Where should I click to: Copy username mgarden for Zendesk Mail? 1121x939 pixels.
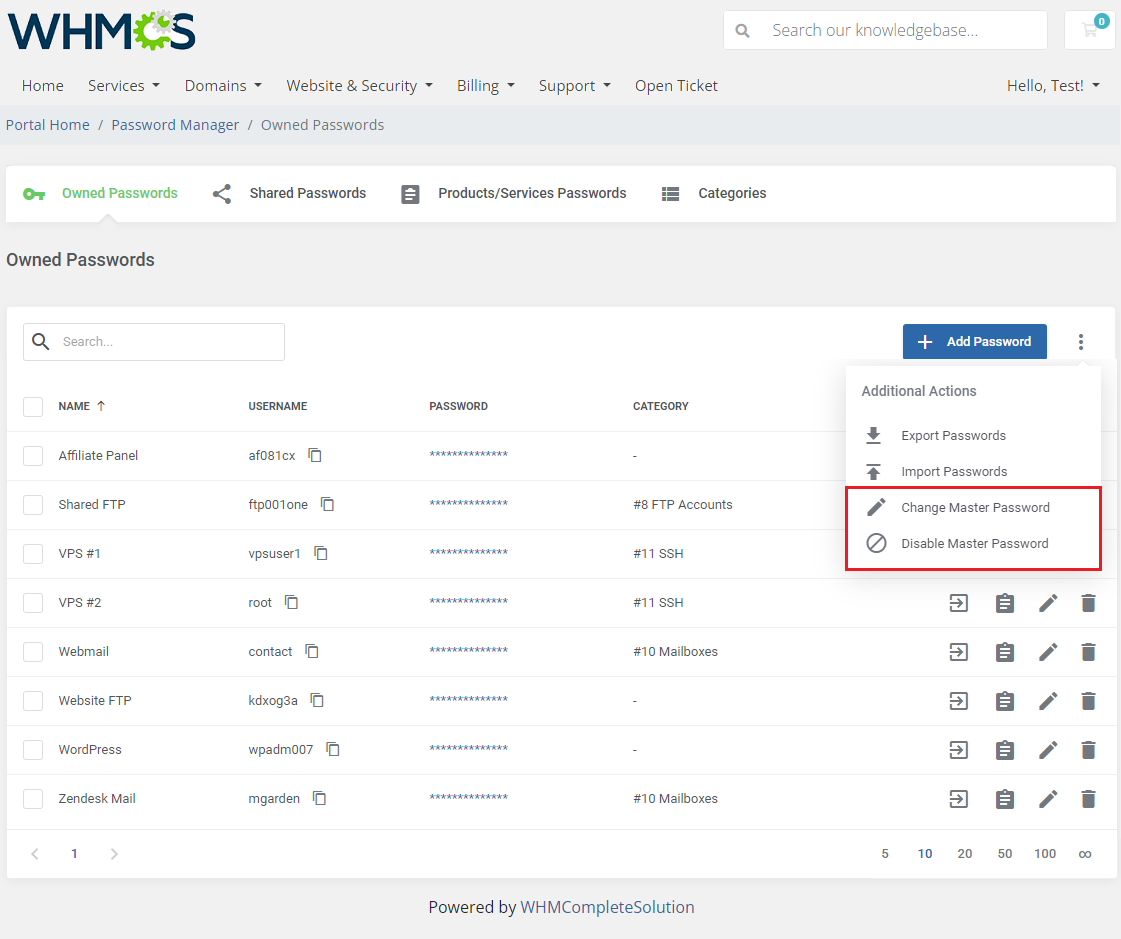click(x=320, y=798)
